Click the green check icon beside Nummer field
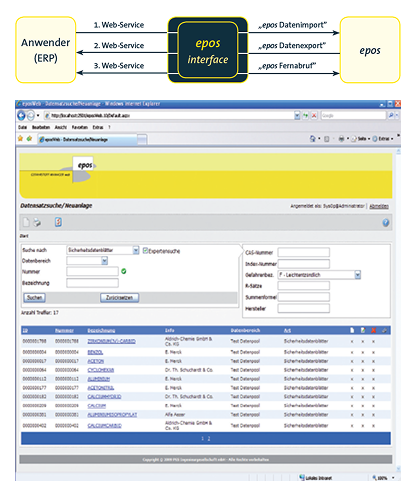Screen dimensions: 416x496 click(124, 271)
